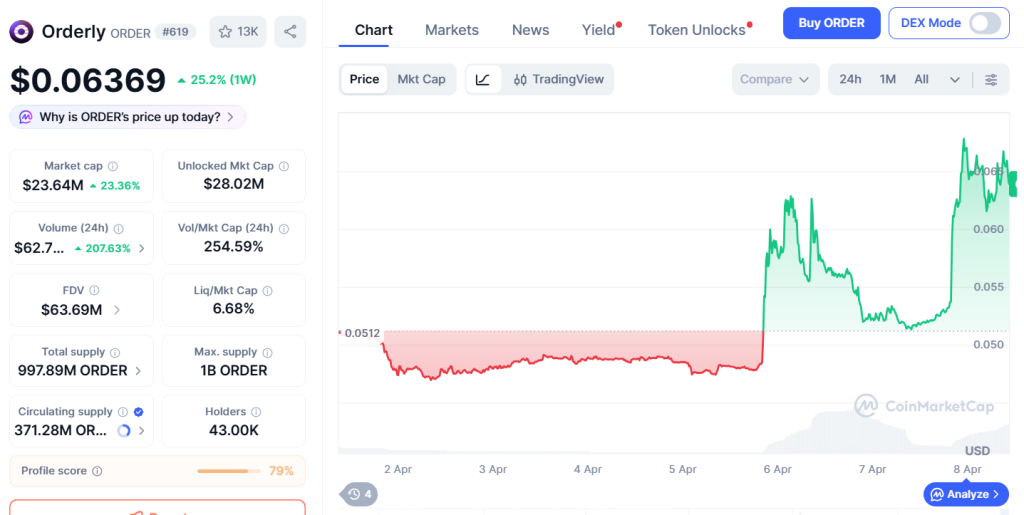Click the history clock badge showing 4
Viewport: 1024px width, 515px height.
[x=359, y=494]
